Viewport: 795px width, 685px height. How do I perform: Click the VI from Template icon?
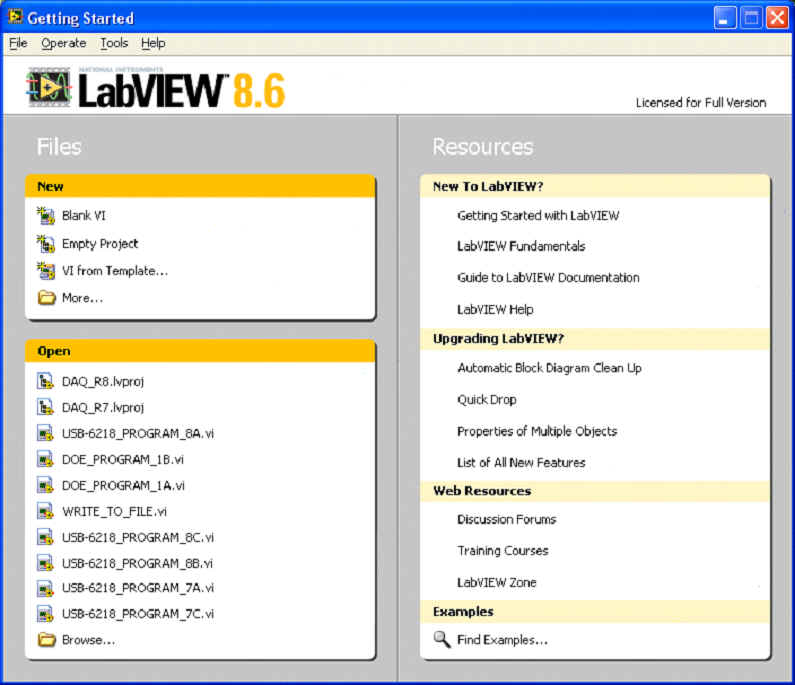tap(46, 271)
